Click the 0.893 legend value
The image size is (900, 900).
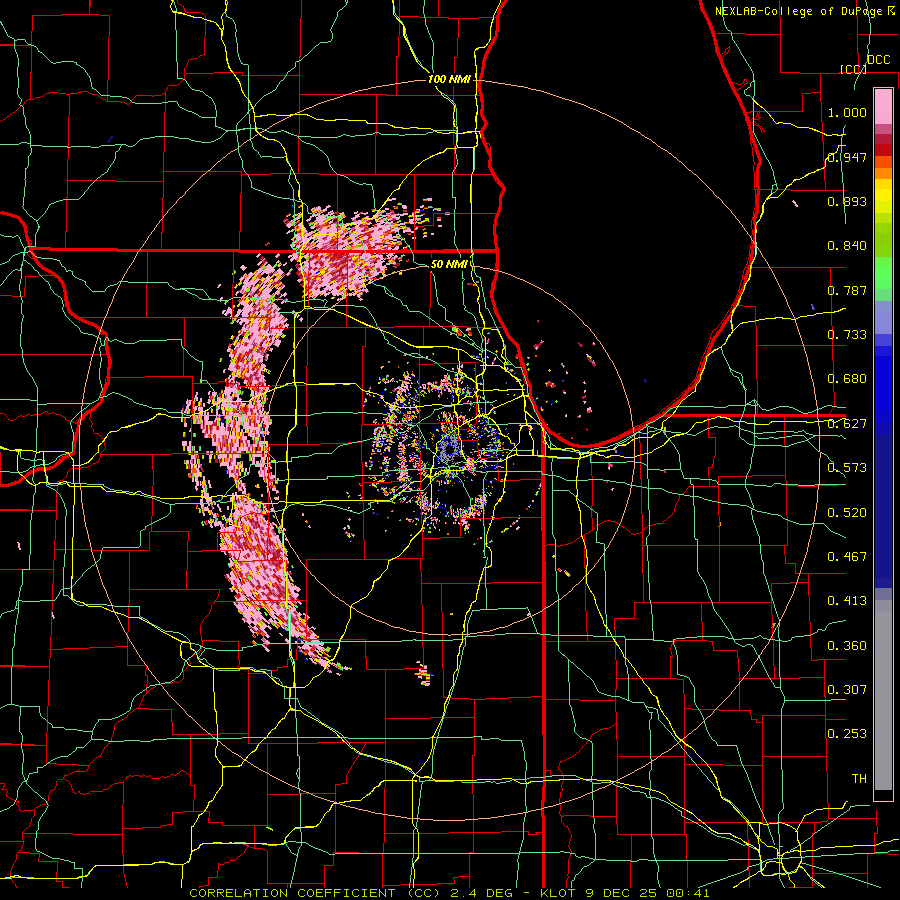pyautogui.click(x=847, y=201)
